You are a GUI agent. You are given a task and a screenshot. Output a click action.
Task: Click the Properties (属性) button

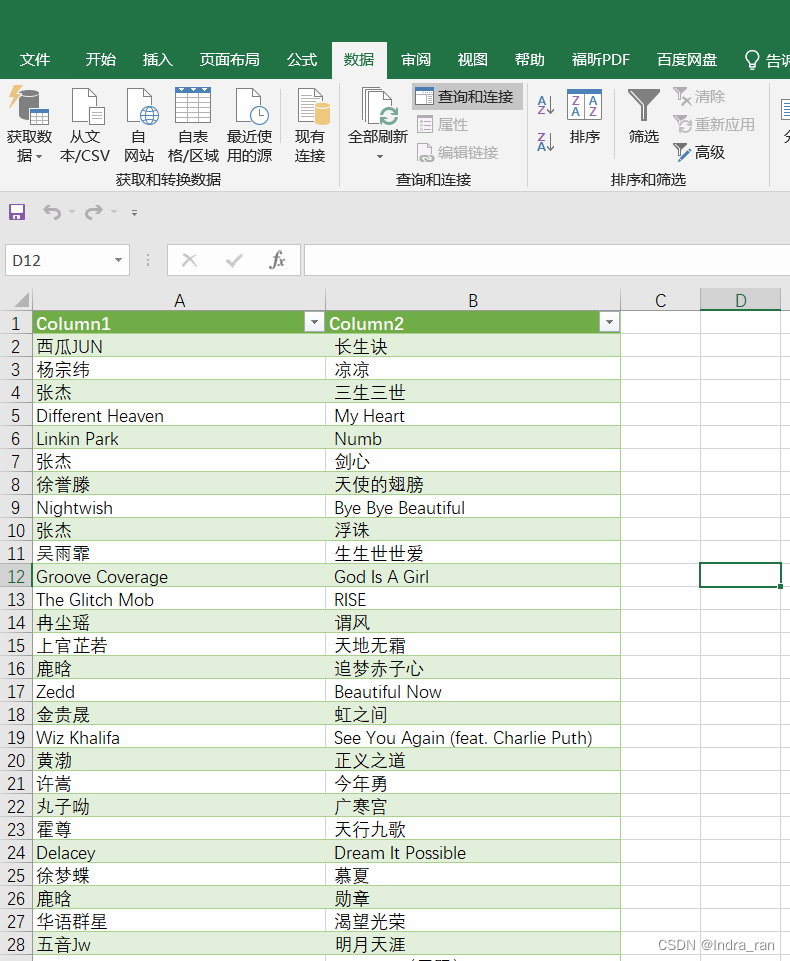[442, 124]
